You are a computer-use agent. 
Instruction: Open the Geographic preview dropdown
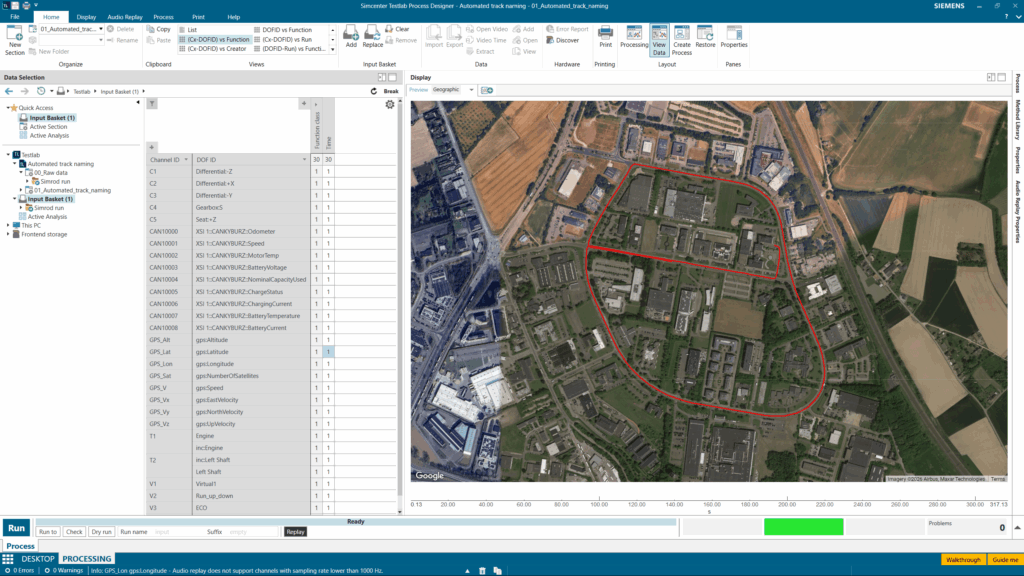tap(471, 90)
